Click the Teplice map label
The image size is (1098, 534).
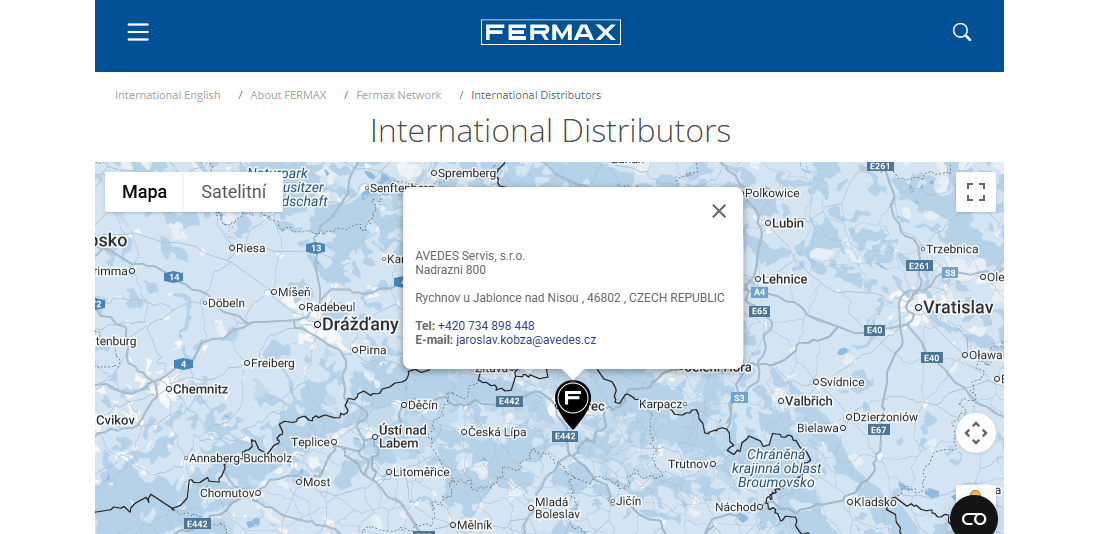tap(310, 442)
